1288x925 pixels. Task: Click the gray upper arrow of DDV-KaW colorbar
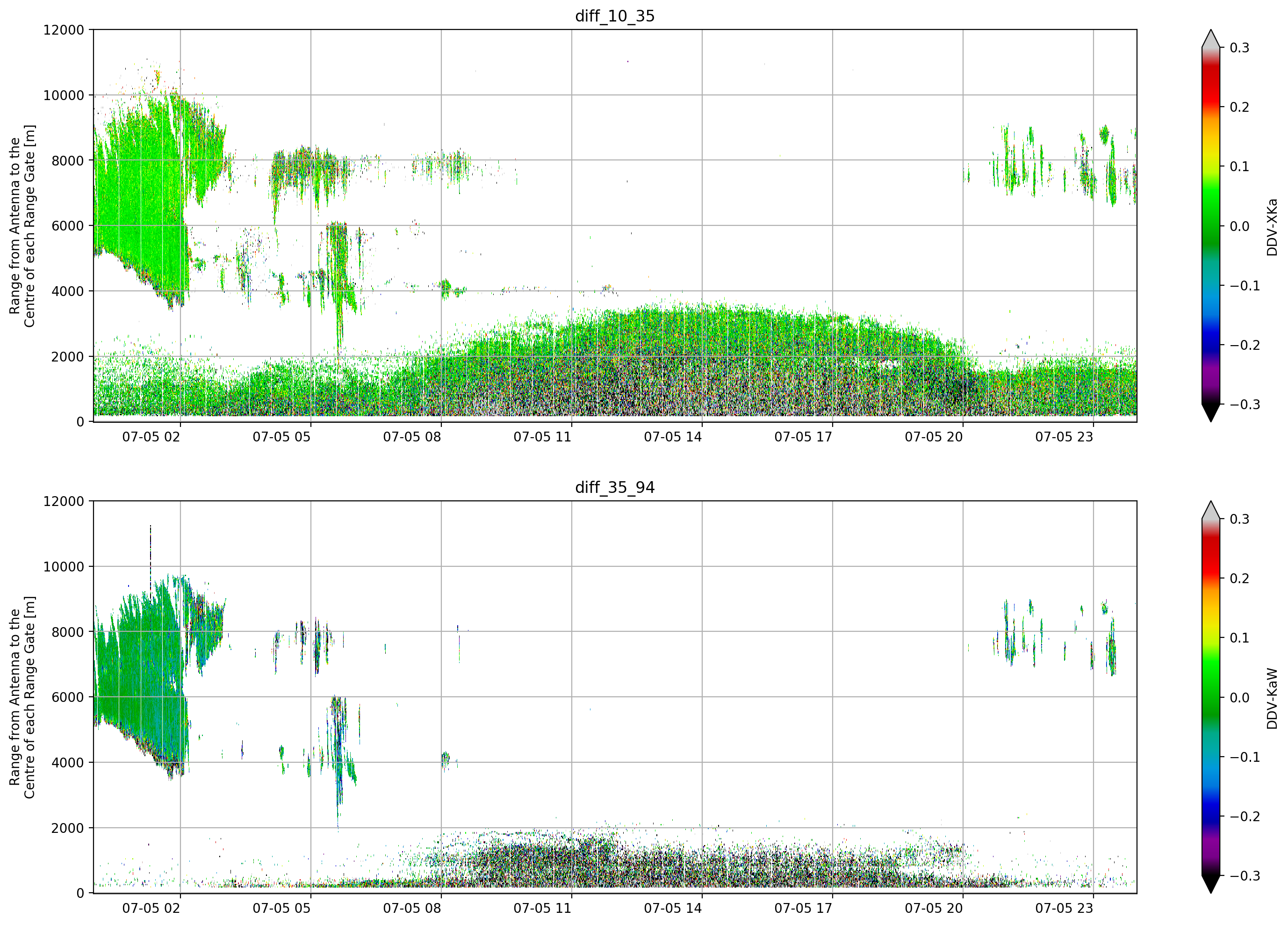coord(1211,510)
